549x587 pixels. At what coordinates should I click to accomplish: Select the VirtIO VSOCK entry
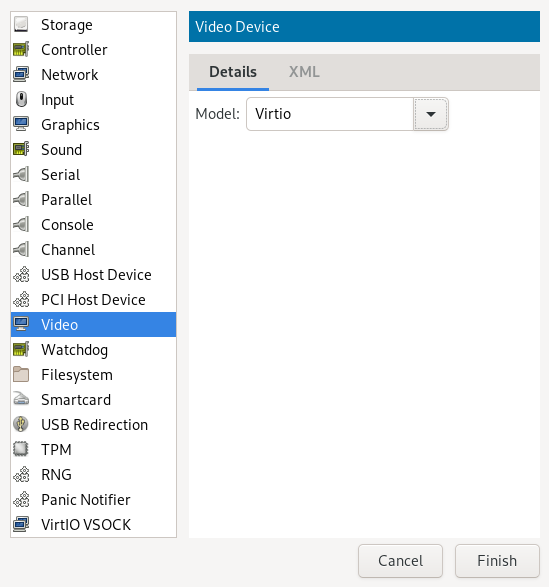click(x=94, y=524)
